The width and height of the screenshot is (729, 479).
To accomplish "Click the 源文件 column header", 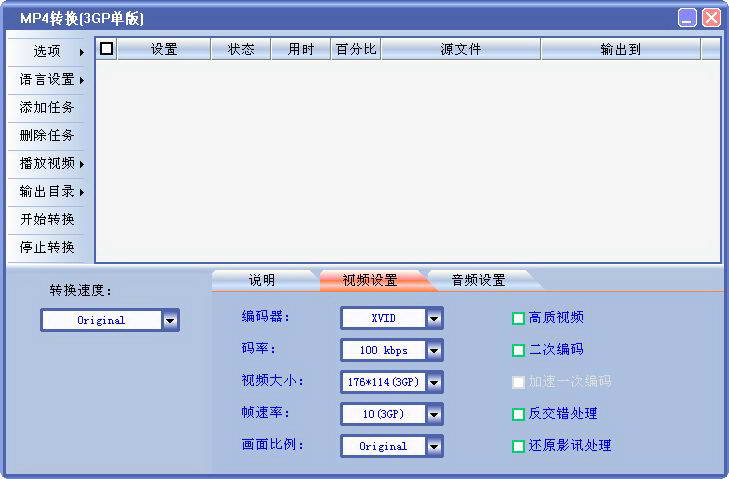I will tap(461, 49).
